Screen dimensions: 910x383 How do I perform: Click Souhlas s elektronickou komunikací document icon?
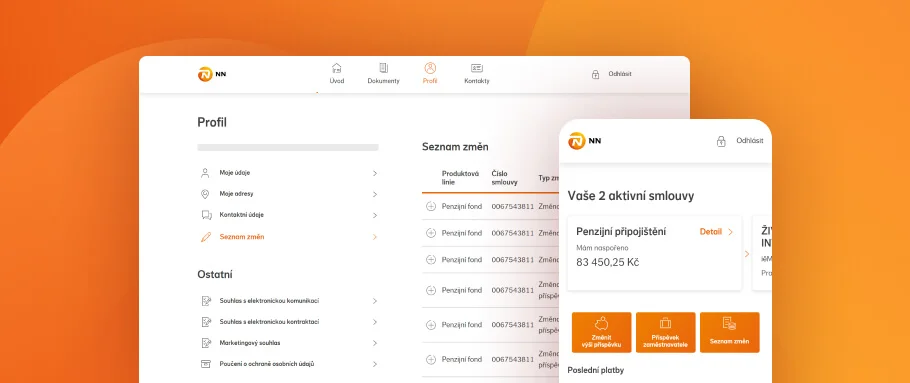(x=205, y=301)
